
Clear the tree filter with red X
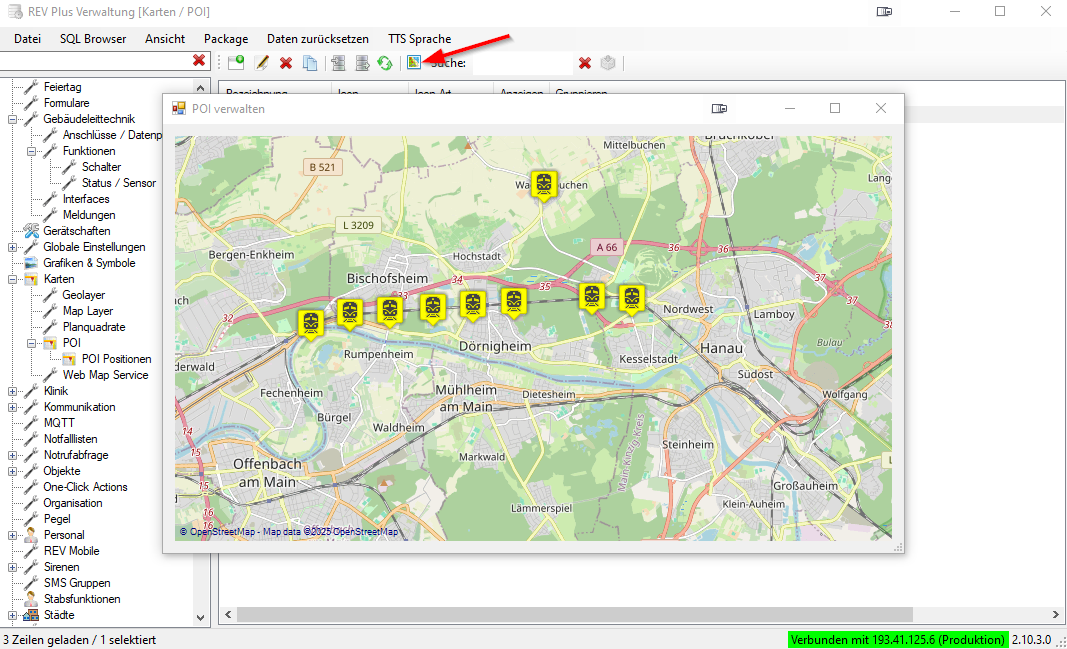coord(199,61)
